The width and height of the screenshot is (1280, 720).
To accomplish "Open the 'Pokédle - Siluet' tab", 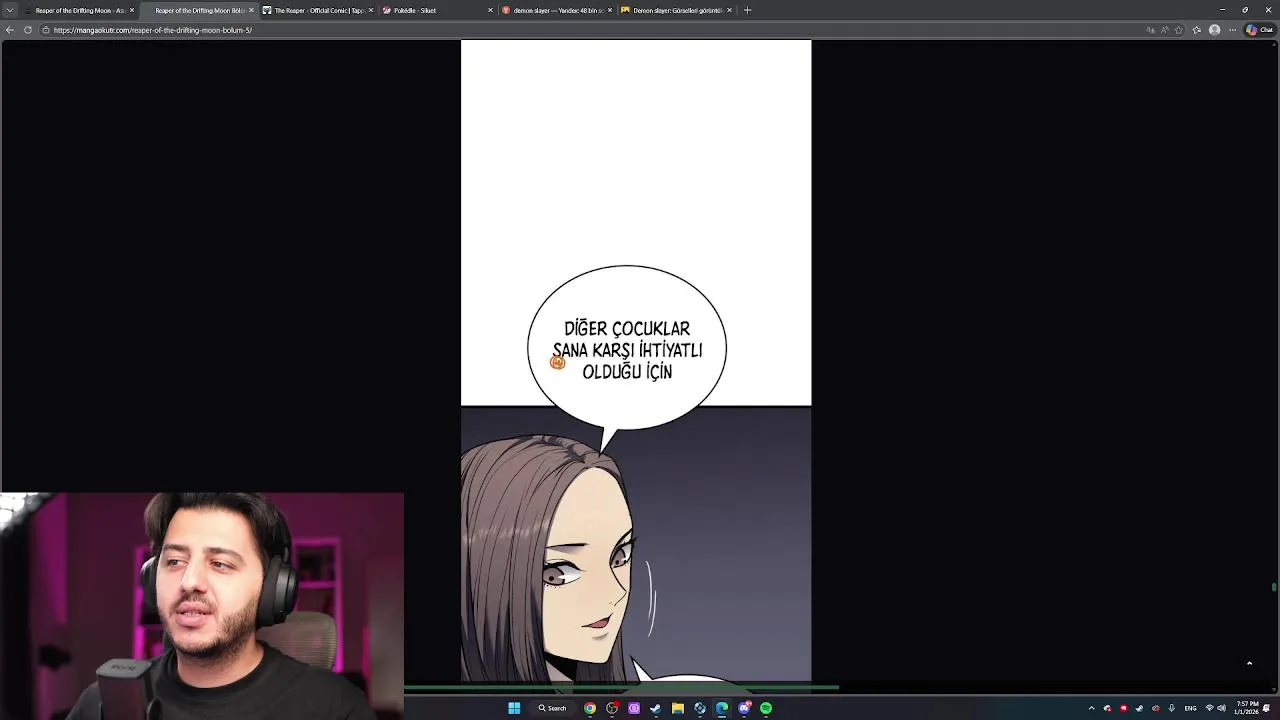I will click(x=438, y=10).
